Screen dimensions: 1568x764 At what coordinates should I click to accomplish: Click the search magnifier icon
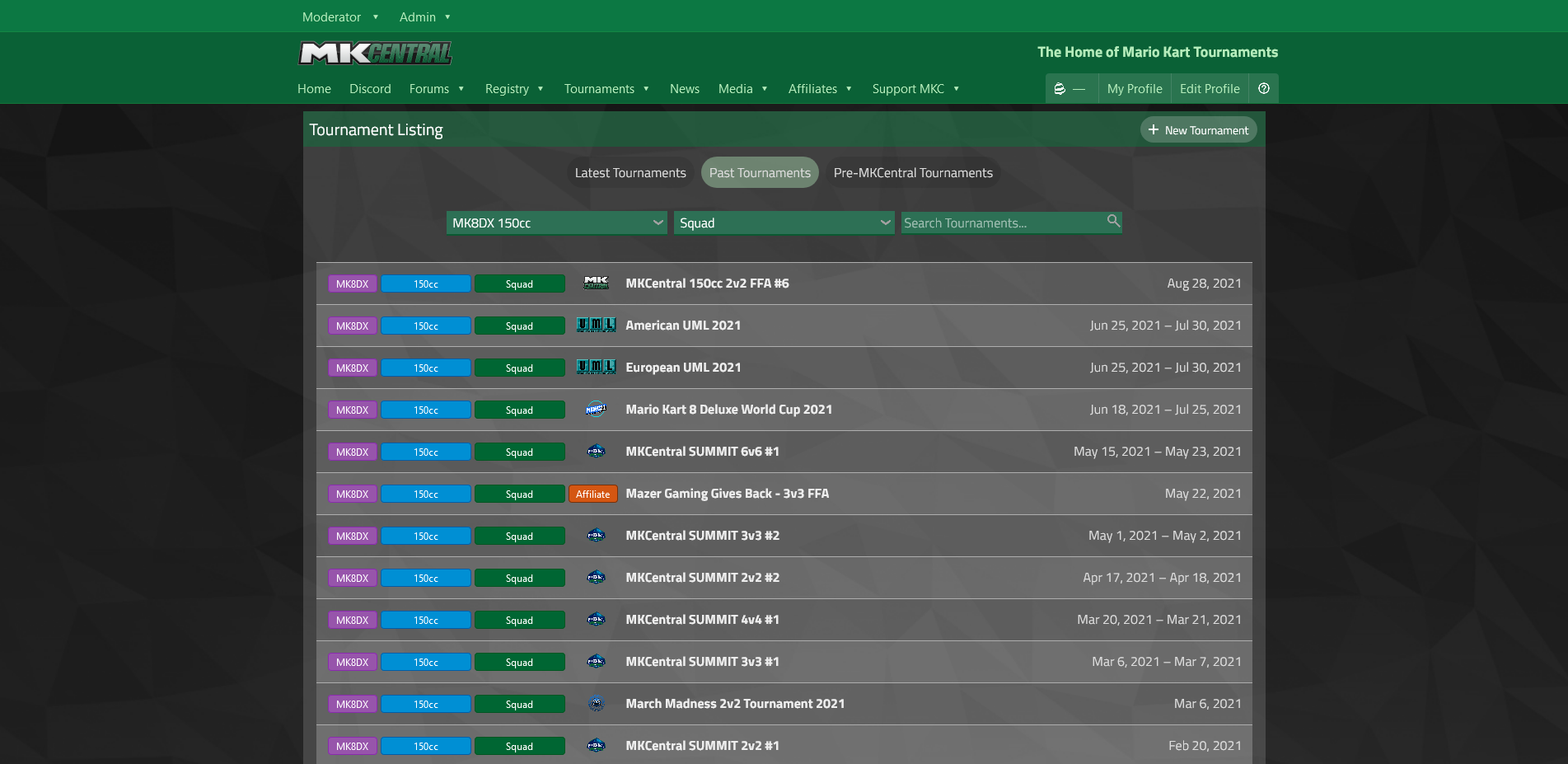point(1113,221)
